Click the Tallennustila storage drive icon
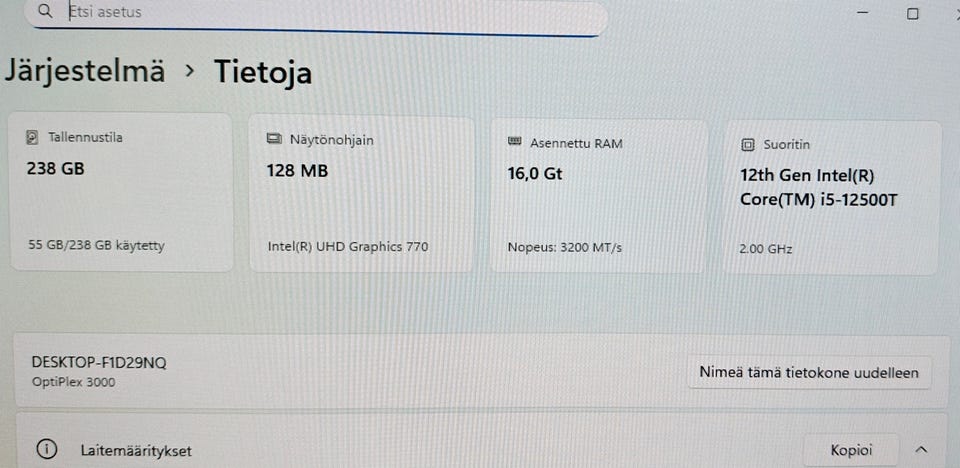Viewport: 960px width, 468px height. tap(33, 137)
